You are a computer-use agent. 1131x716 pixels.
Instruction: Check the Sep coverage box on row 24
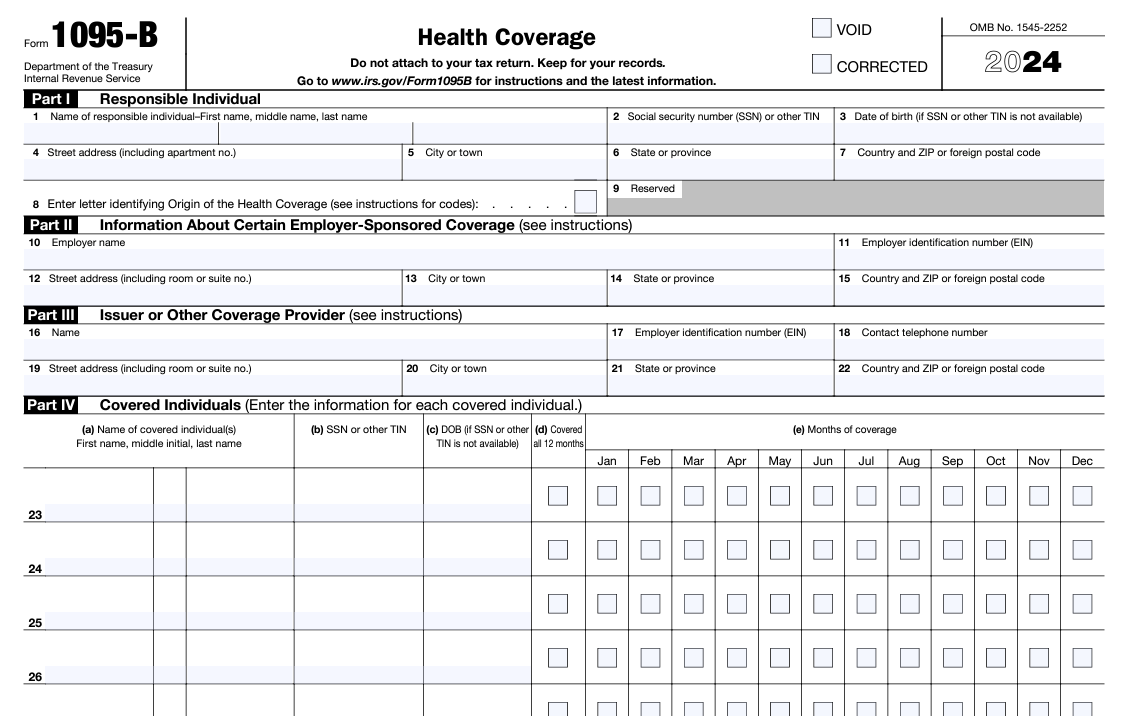(952, 549)
